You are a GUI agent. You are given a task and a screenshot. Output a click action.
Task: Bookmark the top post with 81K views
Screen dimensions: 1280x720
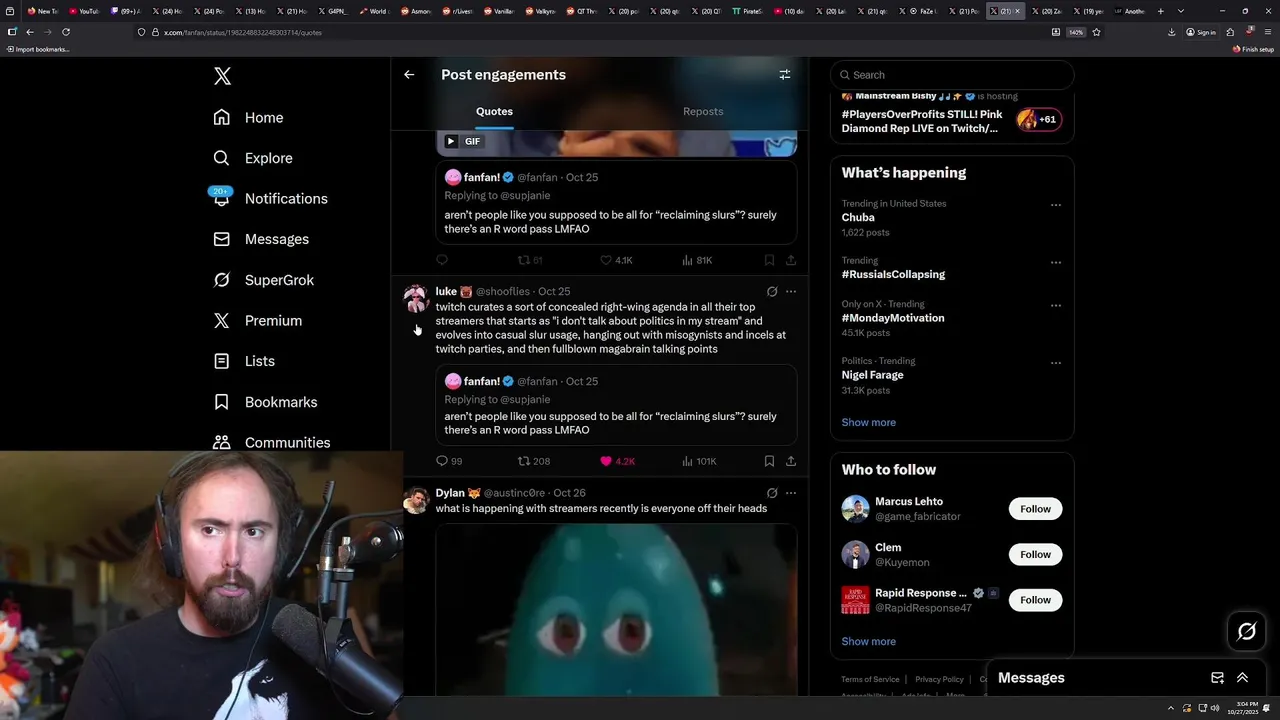pos(769,260)
